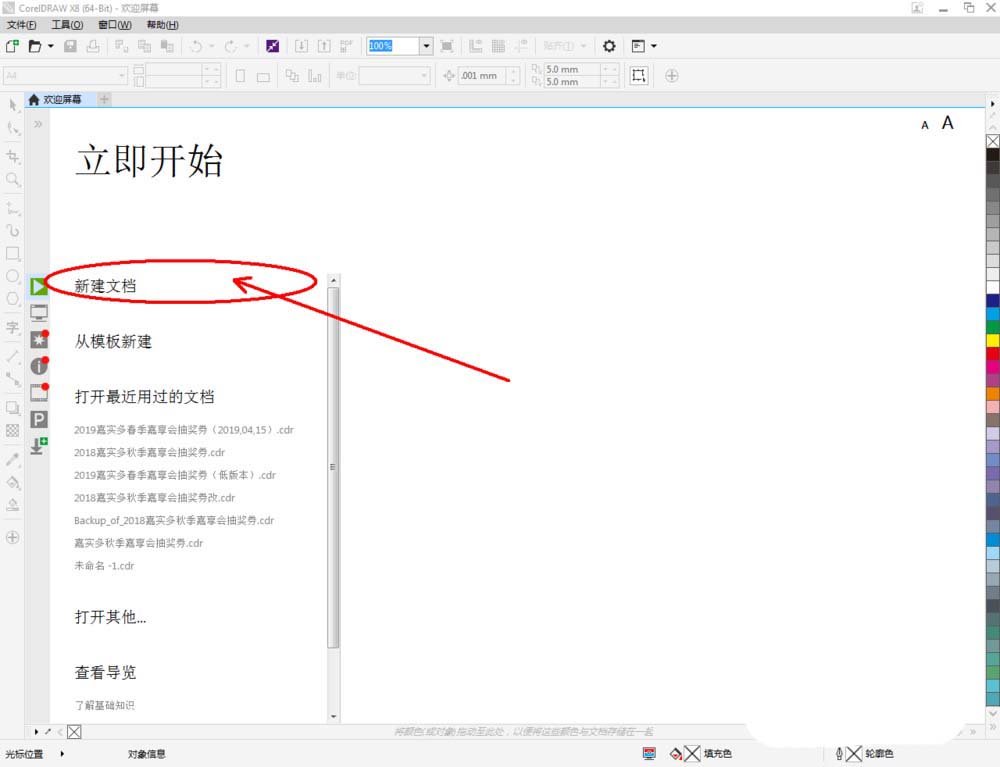Viewport: 1000px width, 767px height.
Task: Click the New document toolbar icon
Action: pos(12,46)
